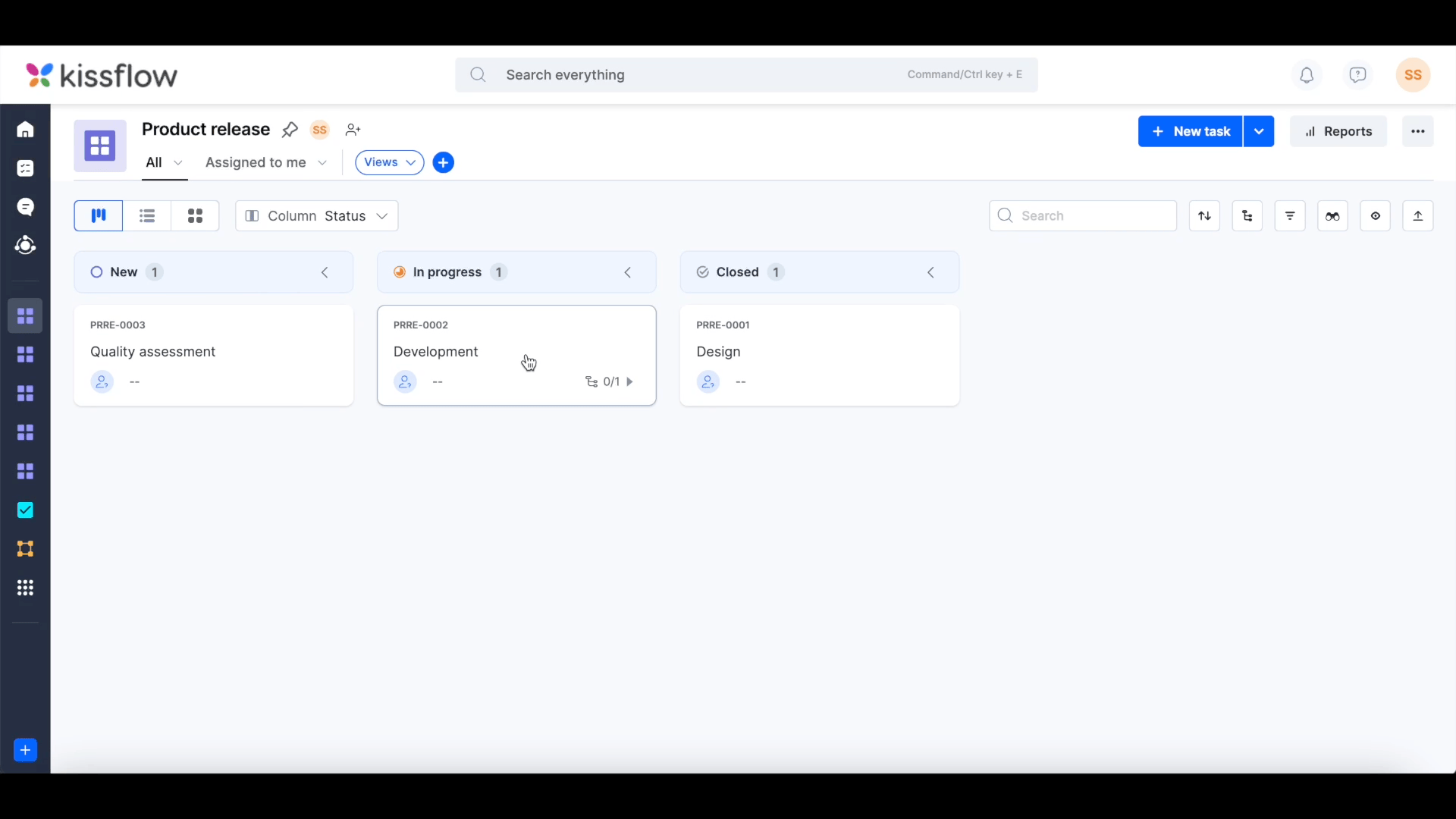Image resolution: width=1456 pixels, height=819 pixels.
Task: Click task ID PRRE-0002
Action: pyautogui.click(x=421, y=325)
